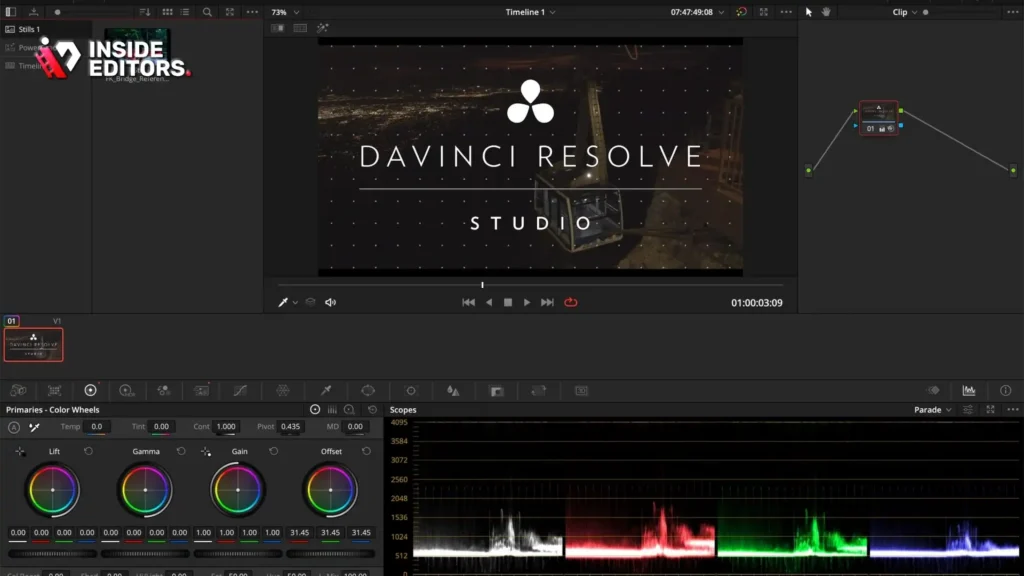Screen dimensions: 1024x576
Task: Open the viewer options three-dot menu
Action: [x=786, y=12]
